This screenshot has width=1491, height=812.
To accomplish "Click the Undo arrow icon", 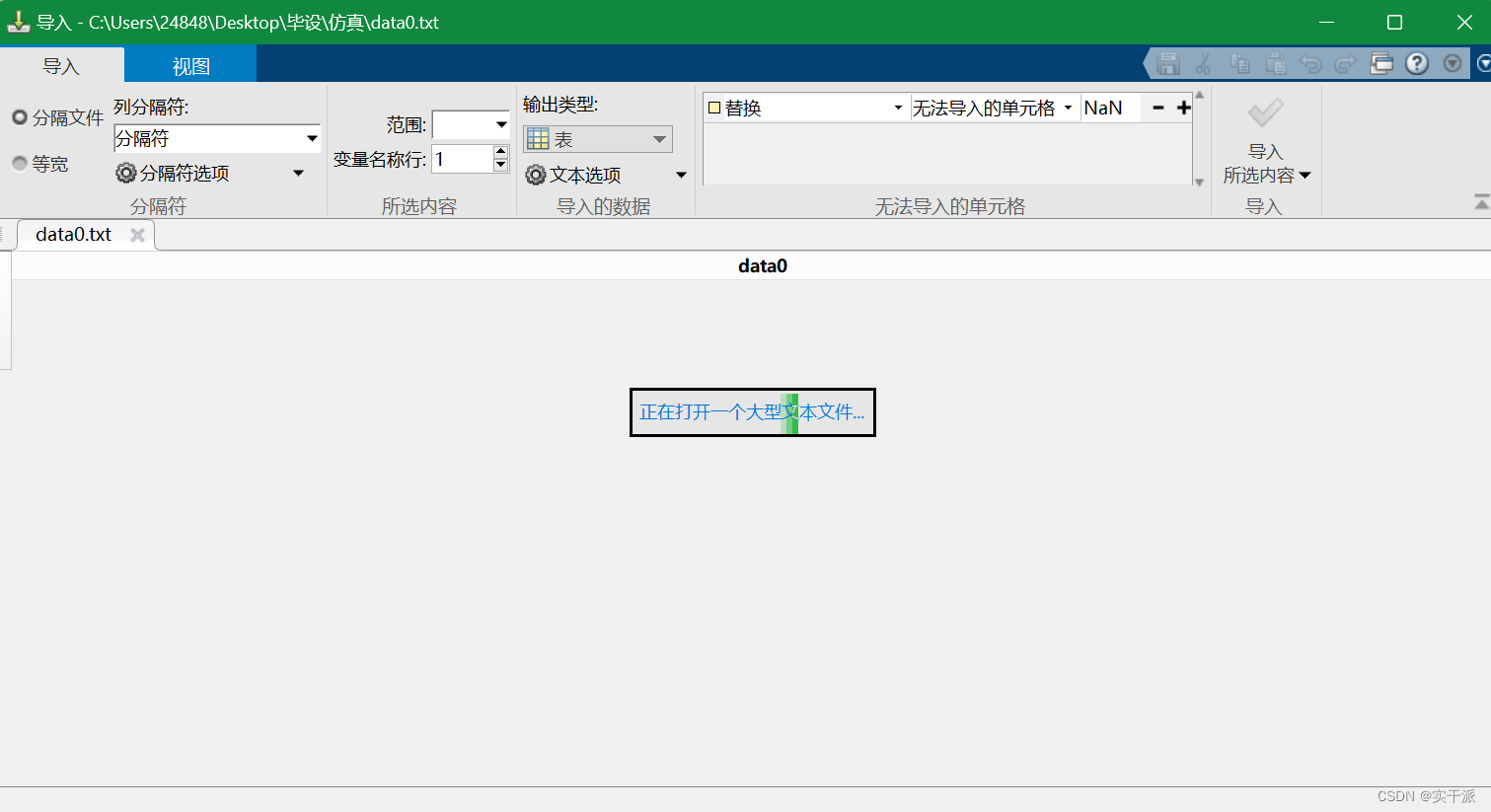I will 1310,62.
